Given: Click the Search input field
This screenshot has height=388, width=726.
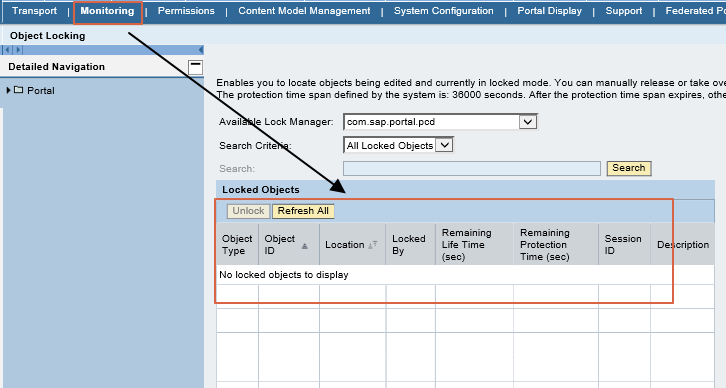Looking at the screenshot, I should [472, 169].
